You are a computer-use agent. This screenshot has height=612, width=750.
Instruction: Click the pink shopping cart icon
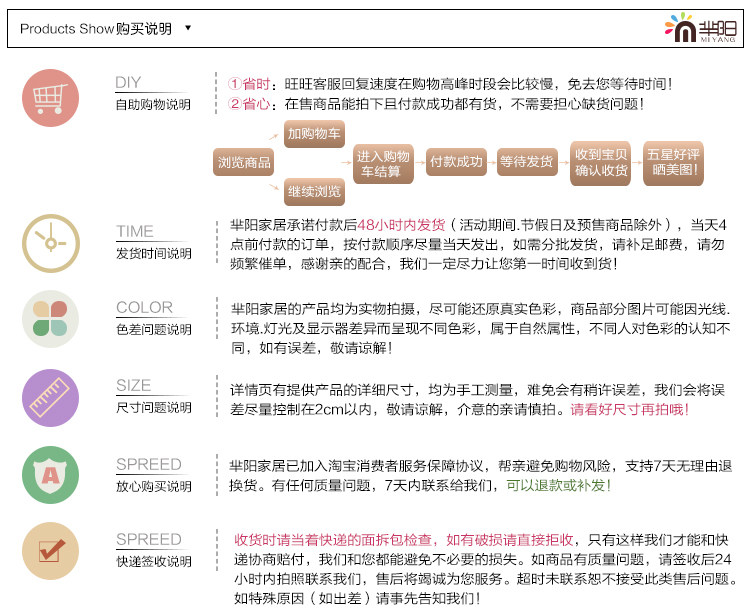pyautogui.click(x=50, y=98)
